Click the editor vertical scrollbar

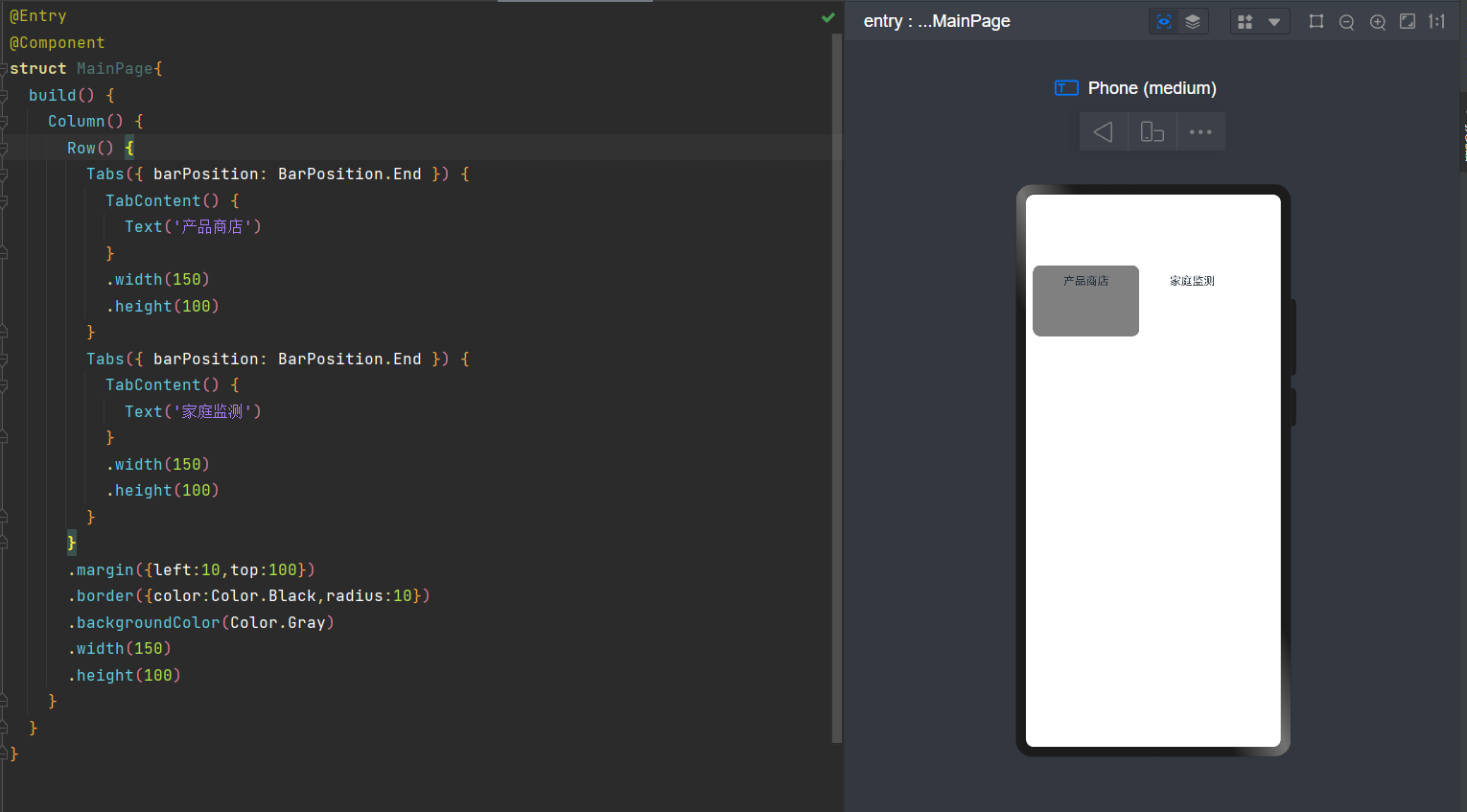837,383
